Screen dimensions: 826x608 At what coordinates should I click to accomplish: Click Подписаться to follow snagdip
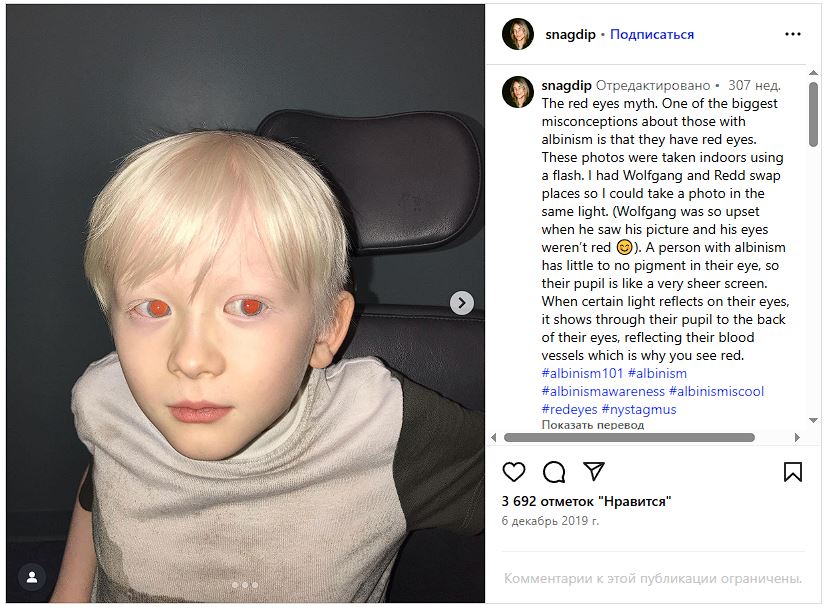652,34
